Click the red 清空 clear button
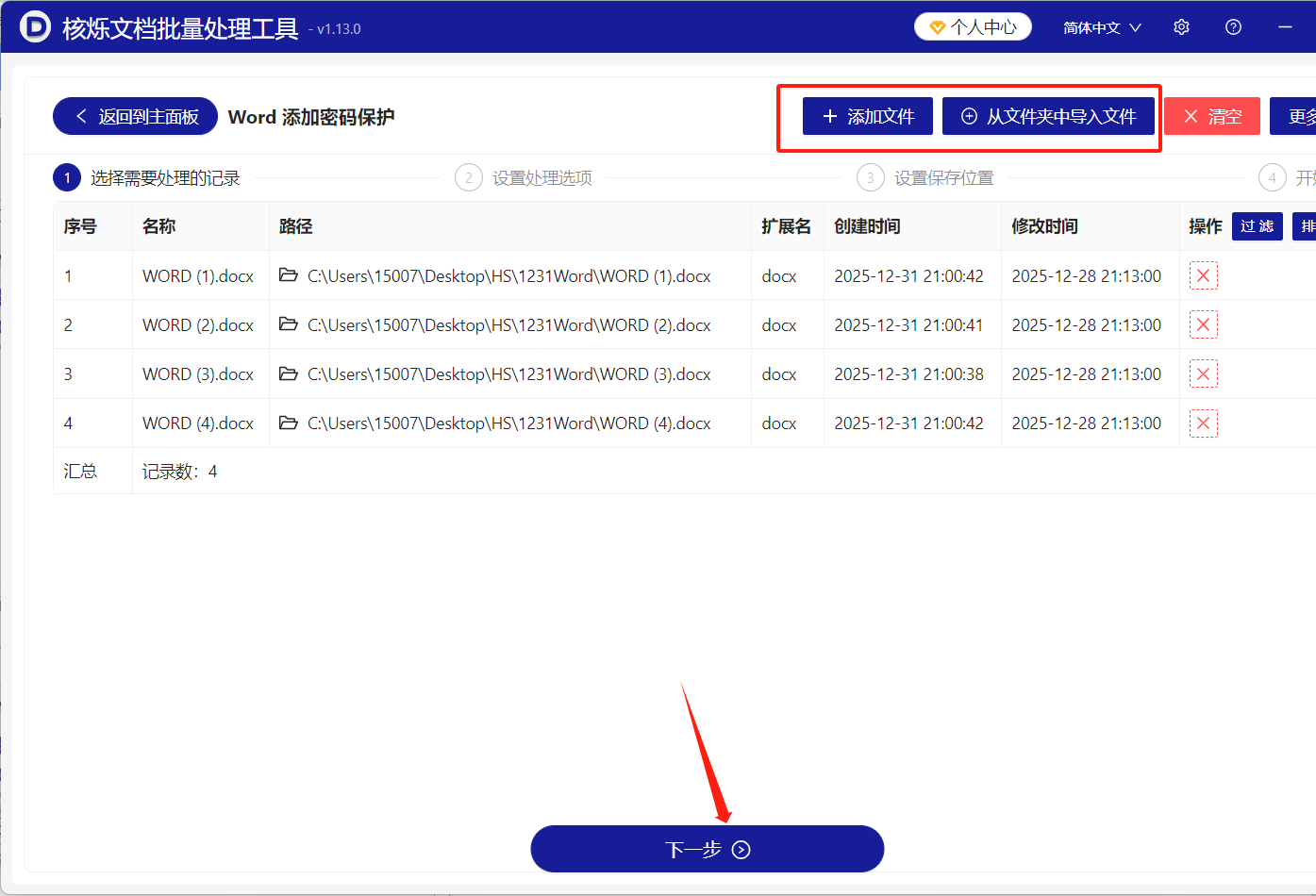The height and width of the screenshot is (896, 1316). click(x=1212, y=115)
